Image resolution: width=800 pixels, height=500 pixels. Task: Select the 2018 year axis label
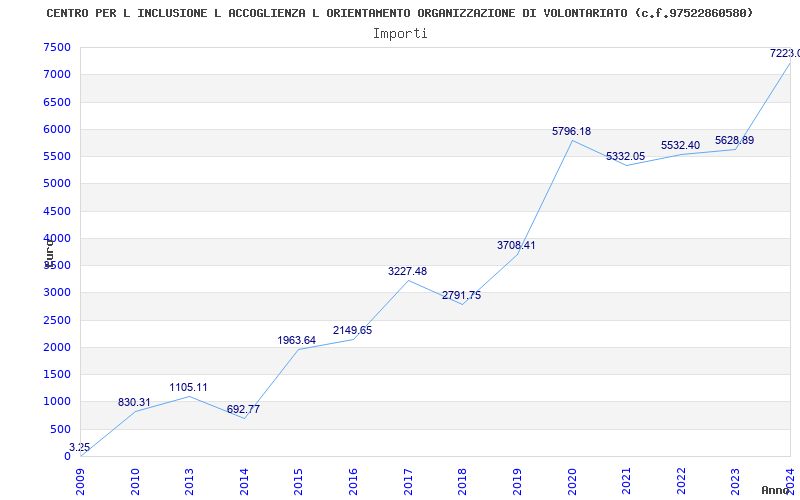point(462,481)
